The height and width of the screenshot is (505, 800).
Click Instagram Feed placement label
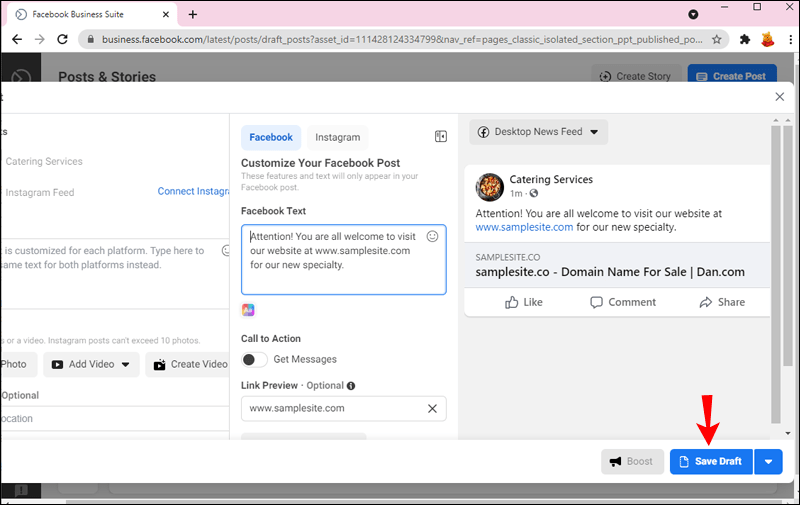point(40,192)
